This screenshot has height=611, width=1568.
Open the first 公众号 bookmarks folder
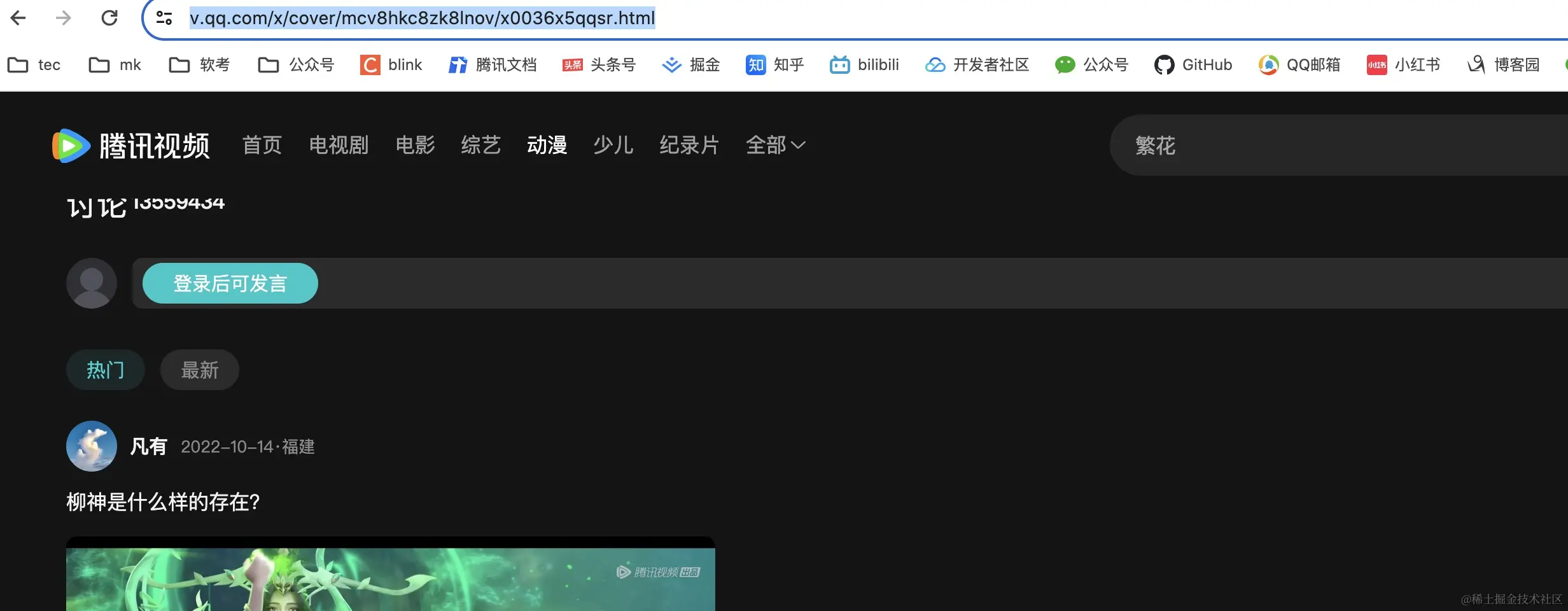pyautogui.click(x=296, y=65)
